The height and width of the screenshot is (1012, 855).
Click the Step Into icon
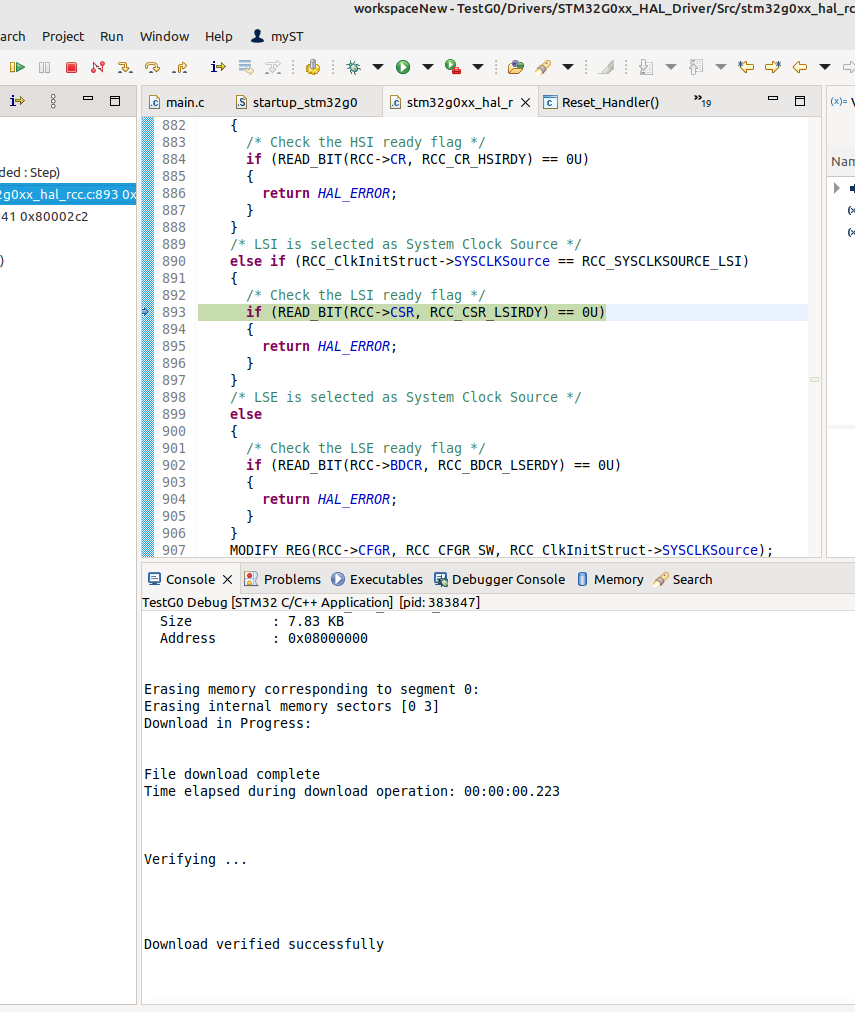[126, 67]
